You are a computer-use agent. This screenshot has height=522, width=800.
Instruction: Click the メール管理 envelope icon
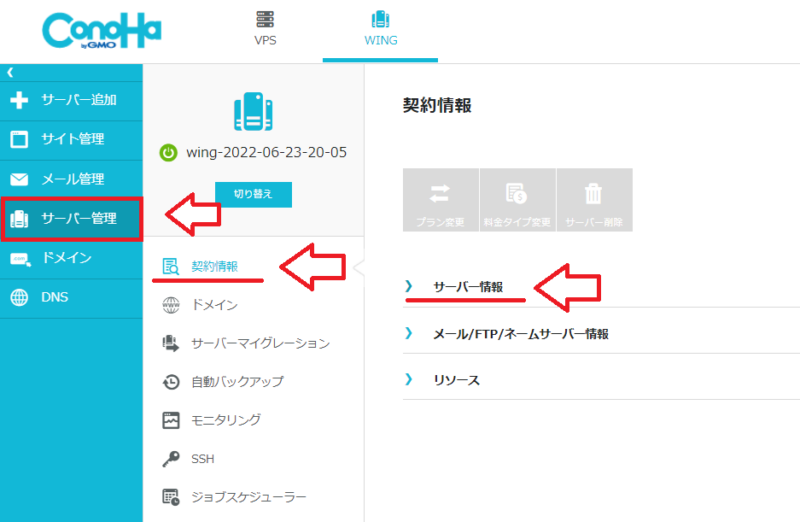tap(19, 180)
